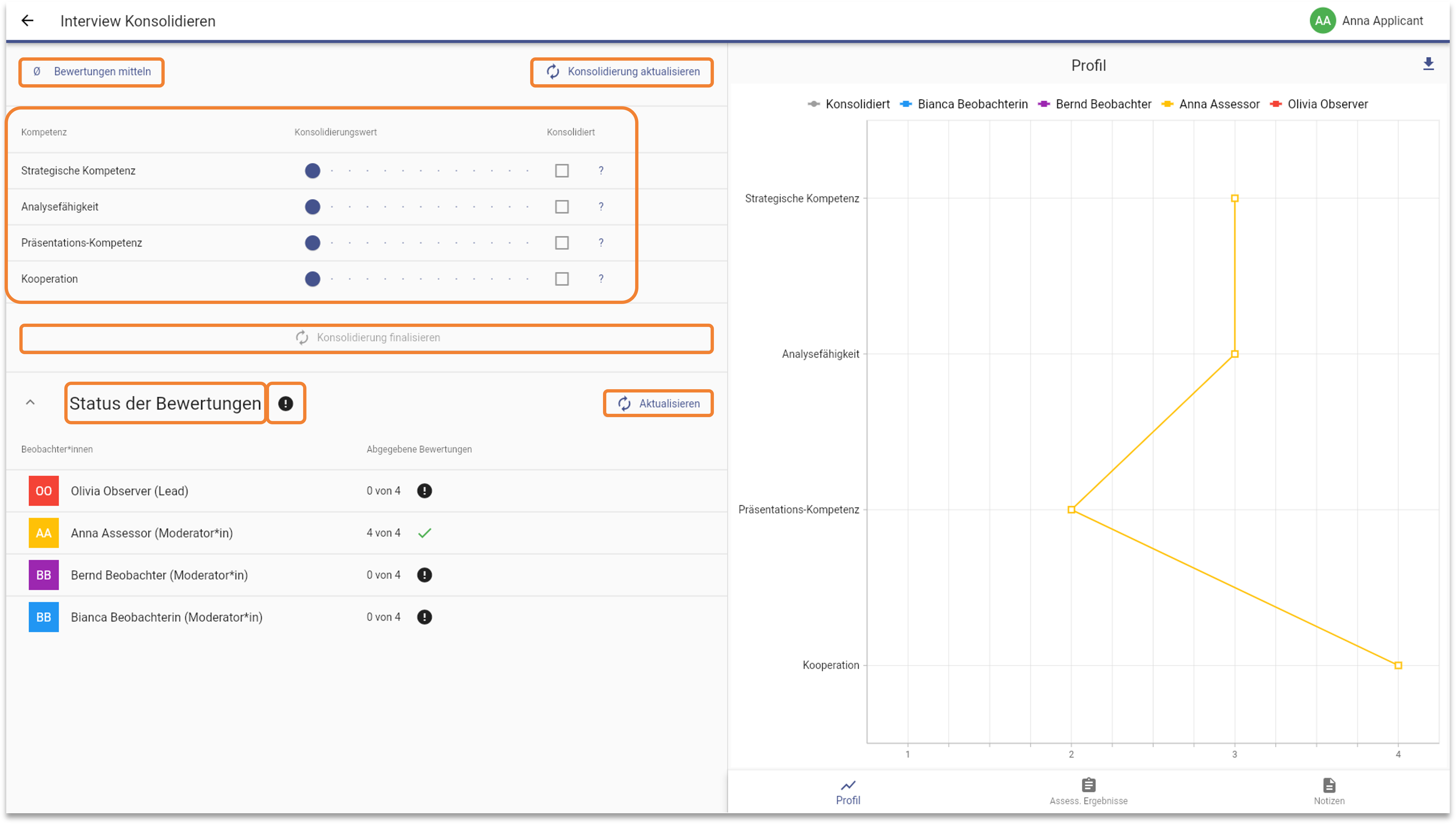The height and width of the screenshot is (824, 1456).
Task: Click Olivia Observer (Lead) name
Action: point(130,491)
